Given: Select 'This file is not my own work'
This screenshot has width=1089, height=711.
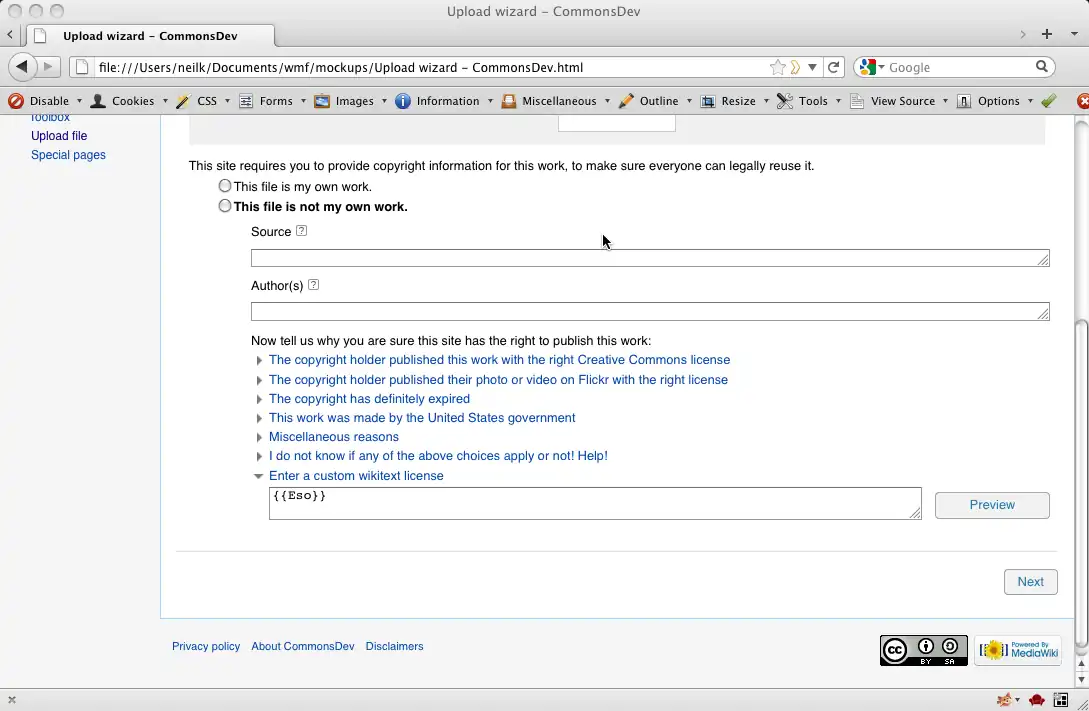Looking at the screenshot, I should (225, 205).
